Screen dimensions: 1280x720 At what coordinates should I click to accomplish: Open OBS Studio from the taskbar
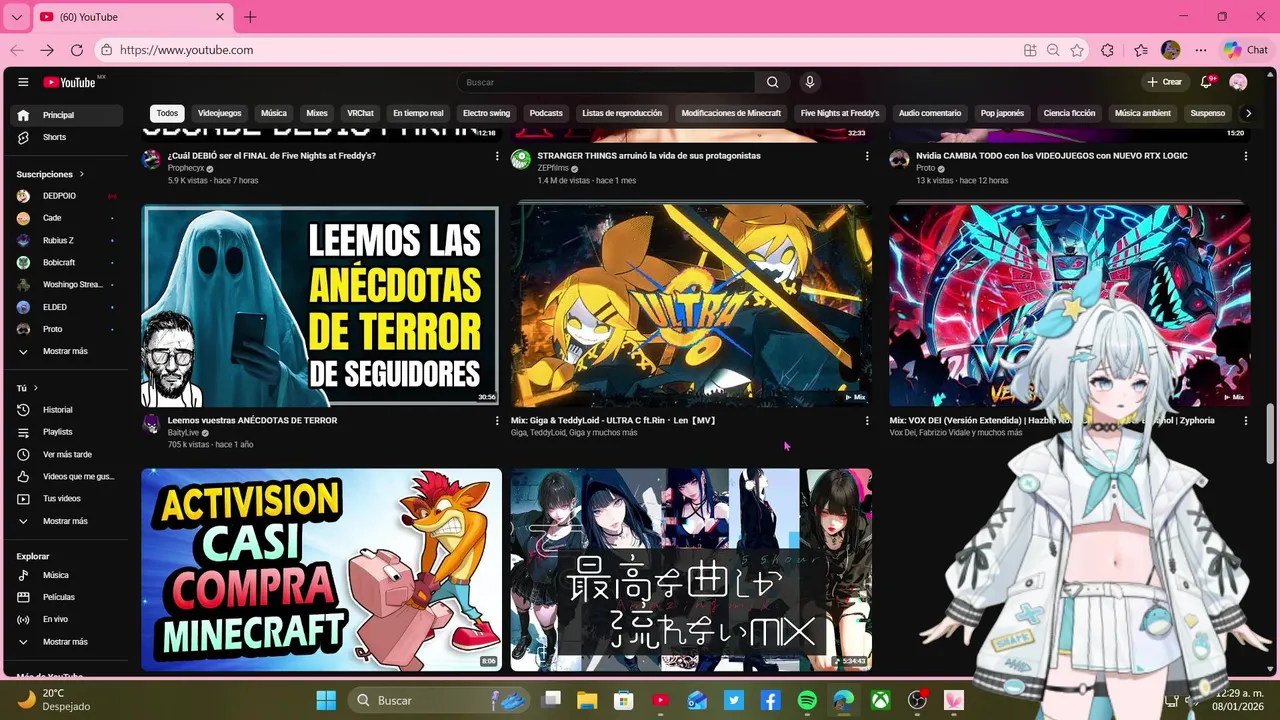click(x=917, y=701)
